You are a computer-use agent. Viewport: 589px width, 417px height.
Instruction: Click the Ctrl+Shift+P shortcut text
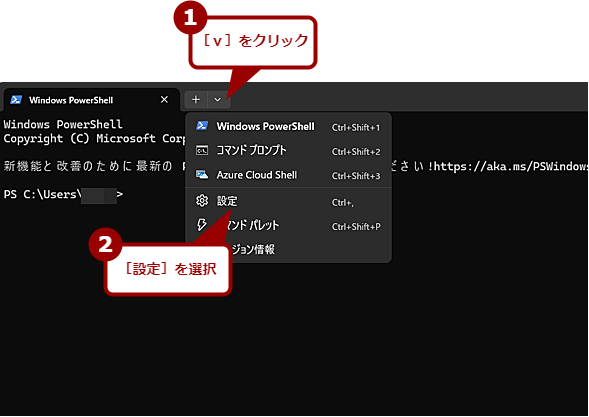(356, 227)
